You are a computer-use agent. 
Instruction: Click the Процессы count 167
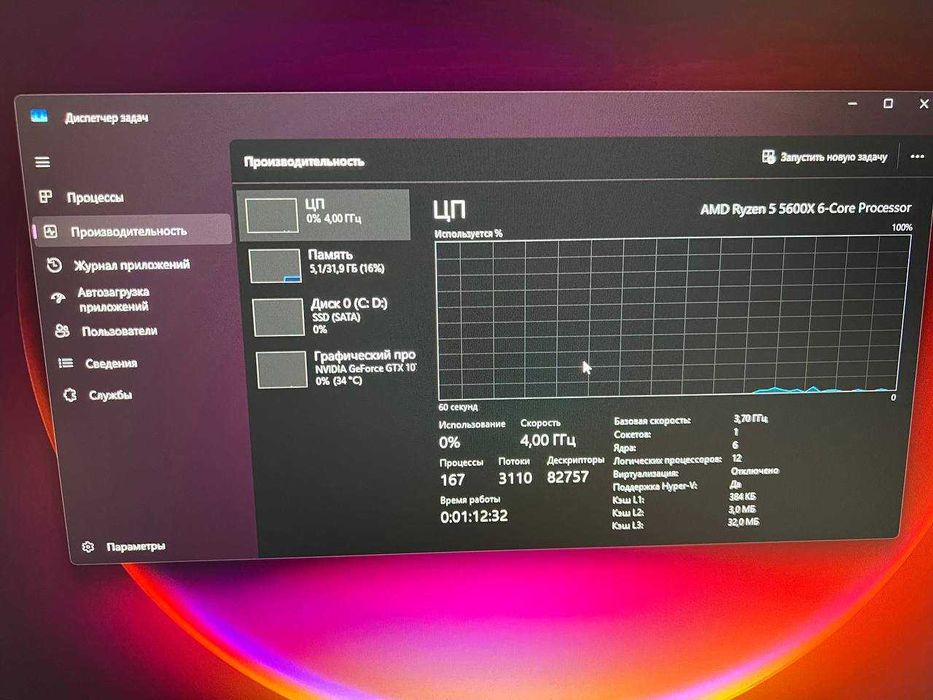453,480
